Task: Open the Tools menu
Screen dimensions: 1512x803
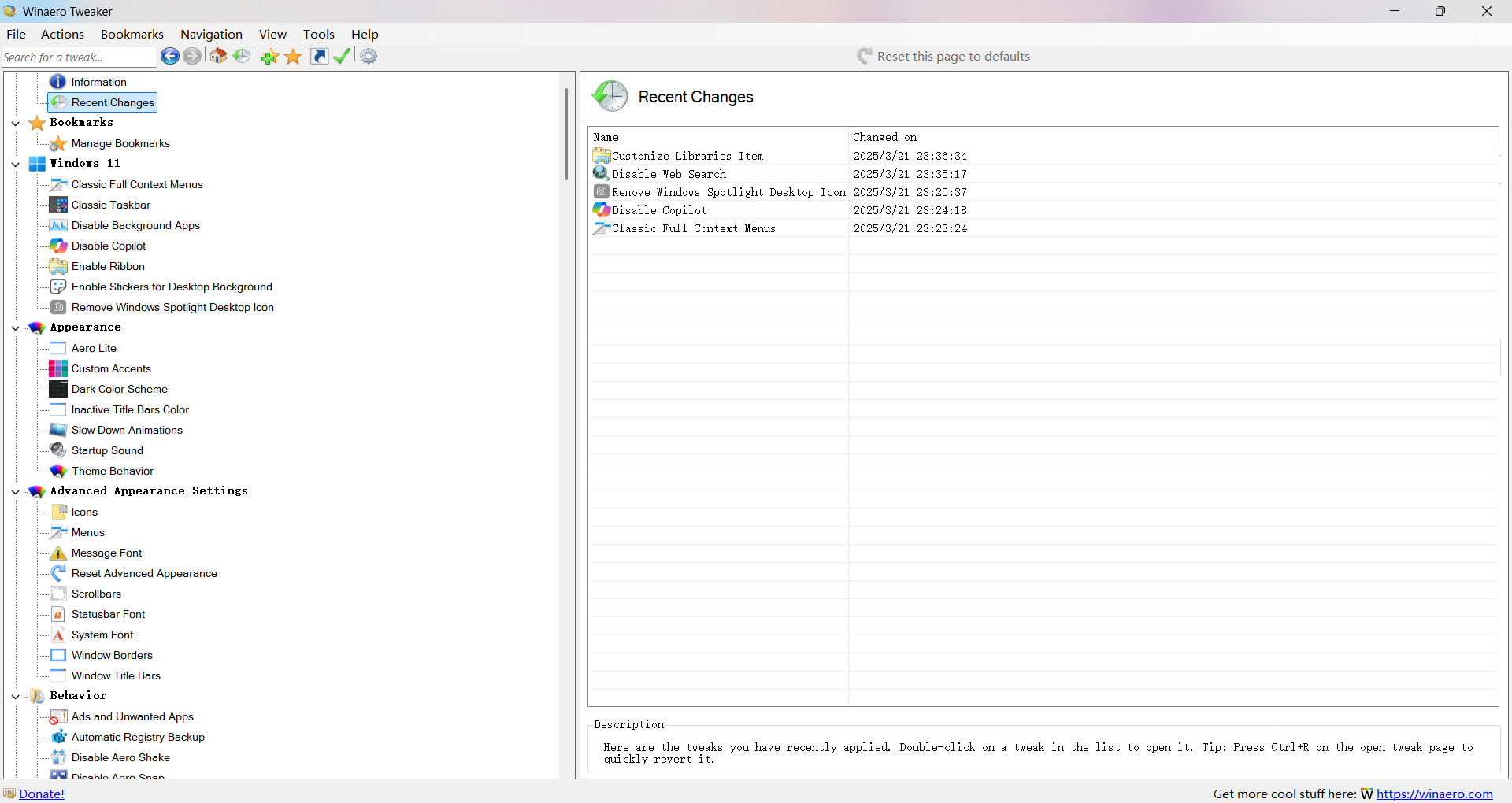Action: 318,34
